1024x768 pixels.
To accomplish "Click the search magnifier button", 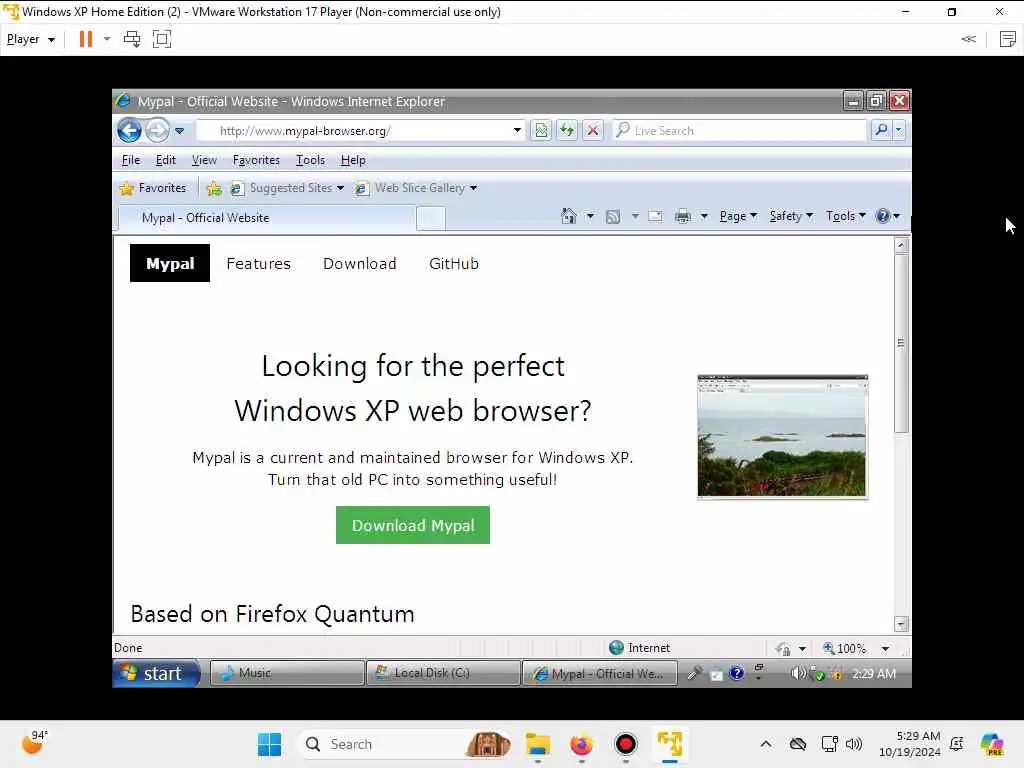I will [x=881, y=131].
